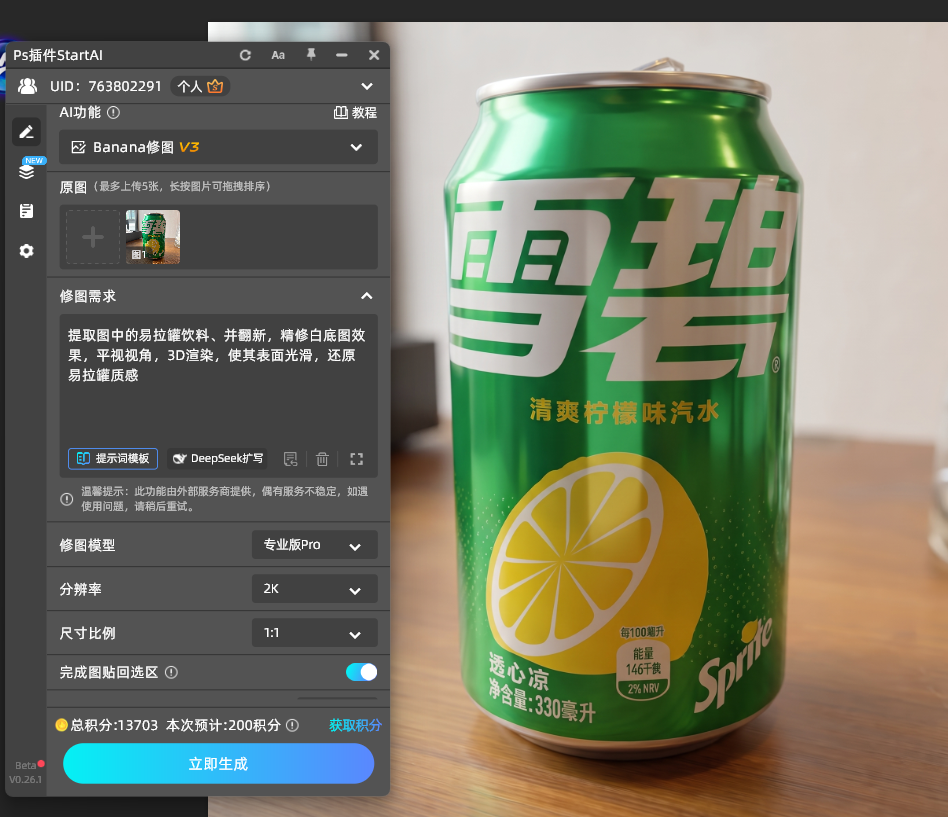Select the pencil edit sidebar icon
Viewport: 948px width, 817px height.
click(27, 131)
